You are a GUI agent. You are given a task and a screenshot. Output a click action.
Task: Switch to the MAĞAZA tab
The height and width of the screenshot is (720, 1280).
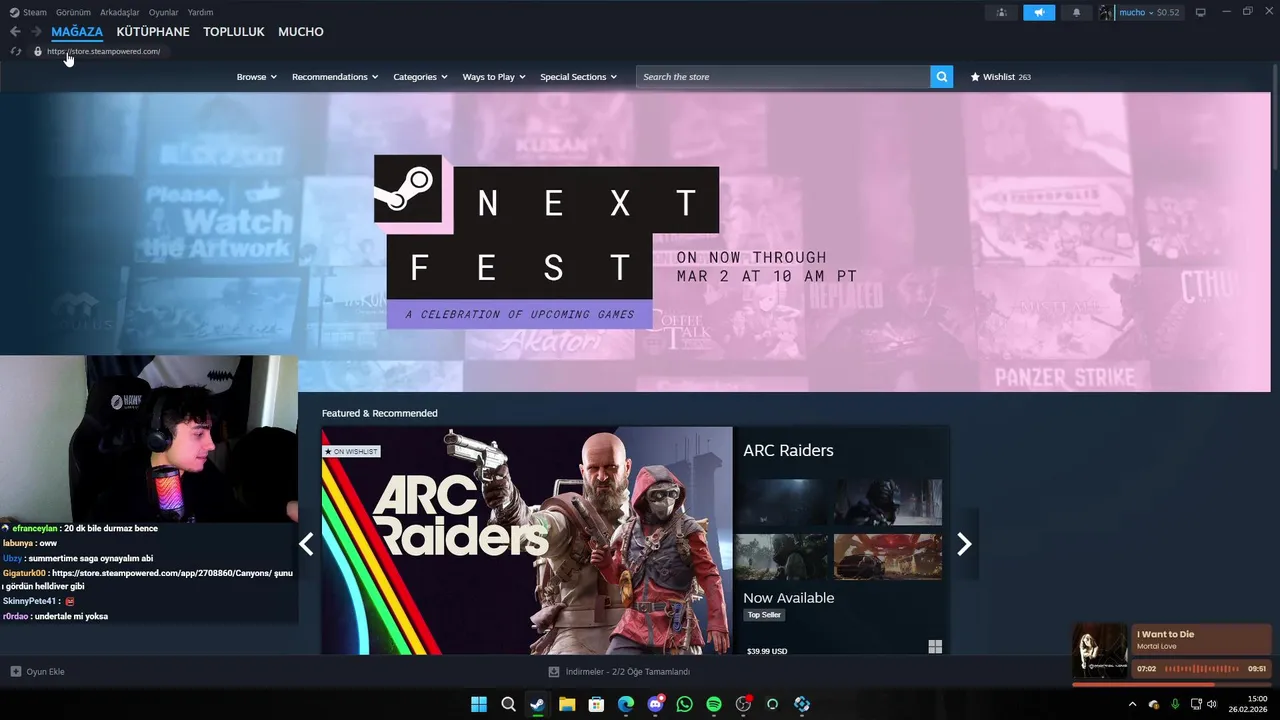[77, 32]
